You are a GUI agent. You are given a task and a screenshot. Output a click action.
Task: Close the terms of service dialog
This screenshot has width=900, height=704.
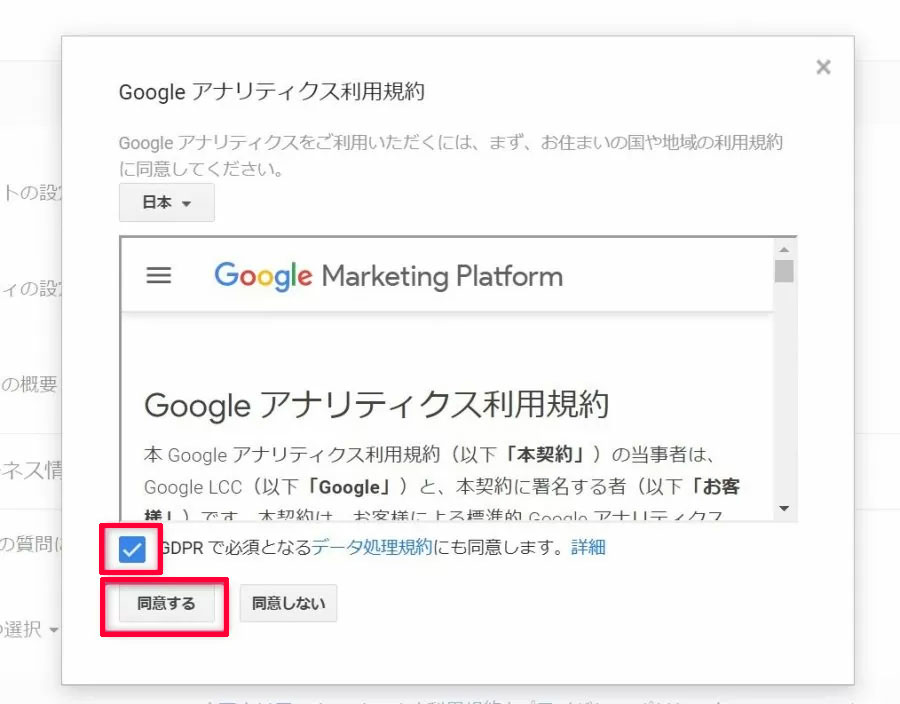pos(823,67)
